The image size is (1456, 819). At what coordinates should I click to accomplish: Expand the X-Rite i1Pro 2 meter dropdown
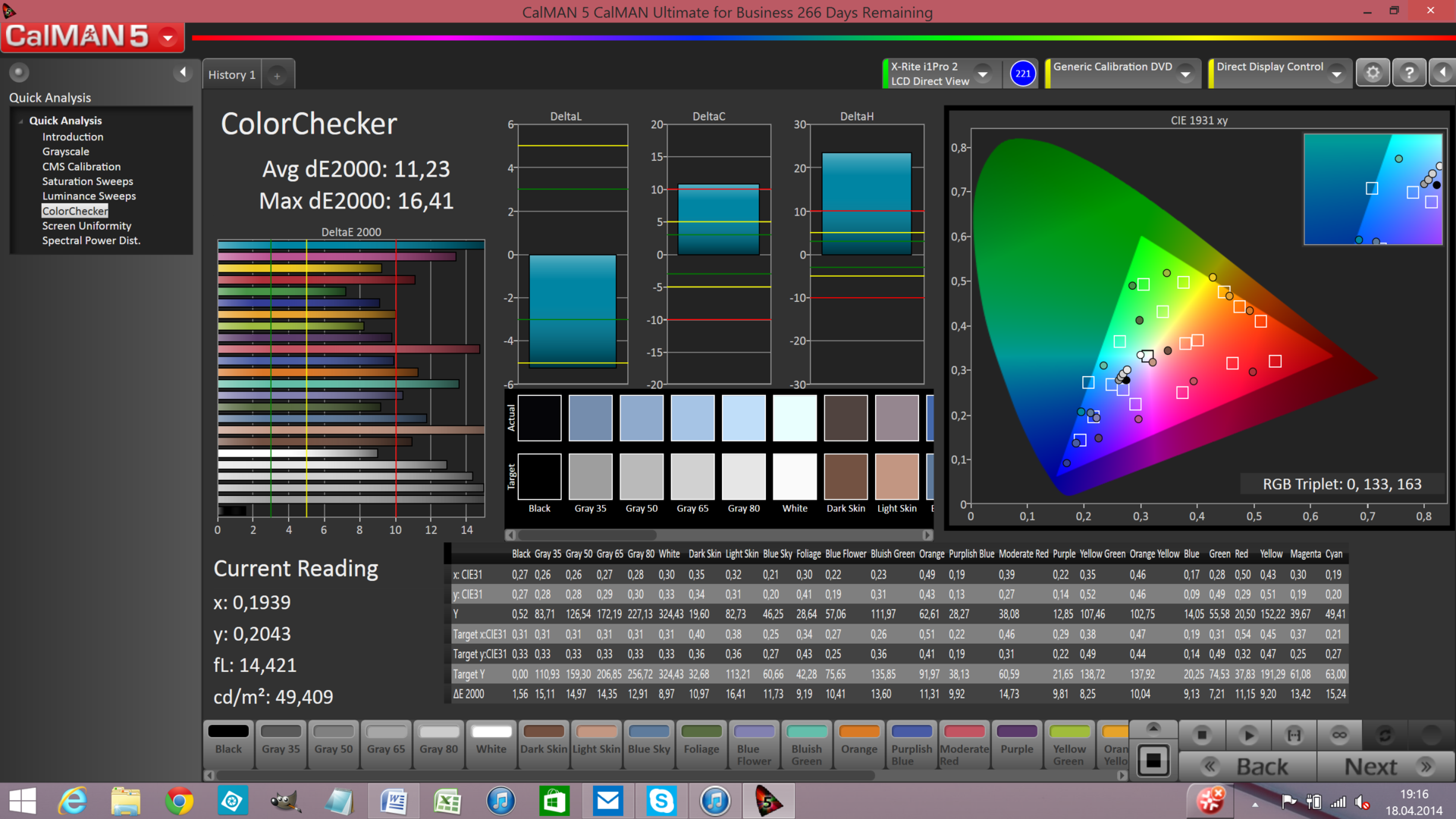983,74
